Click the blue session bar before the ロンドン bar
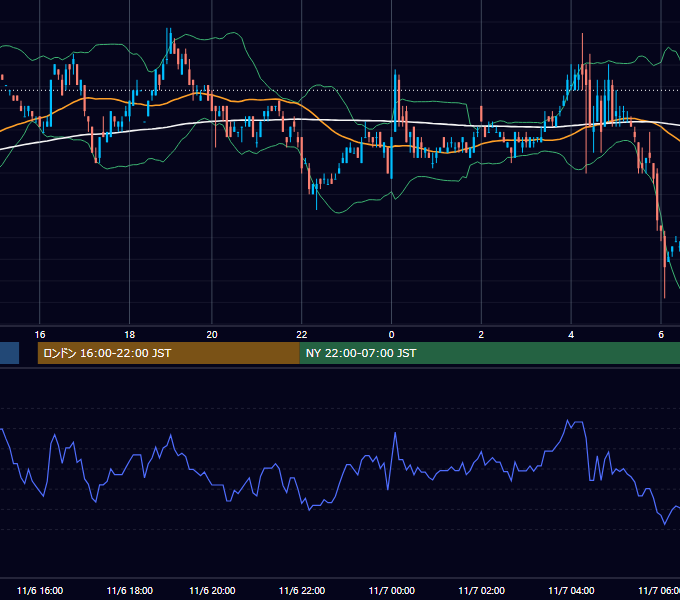 click(x=9, y=353)
